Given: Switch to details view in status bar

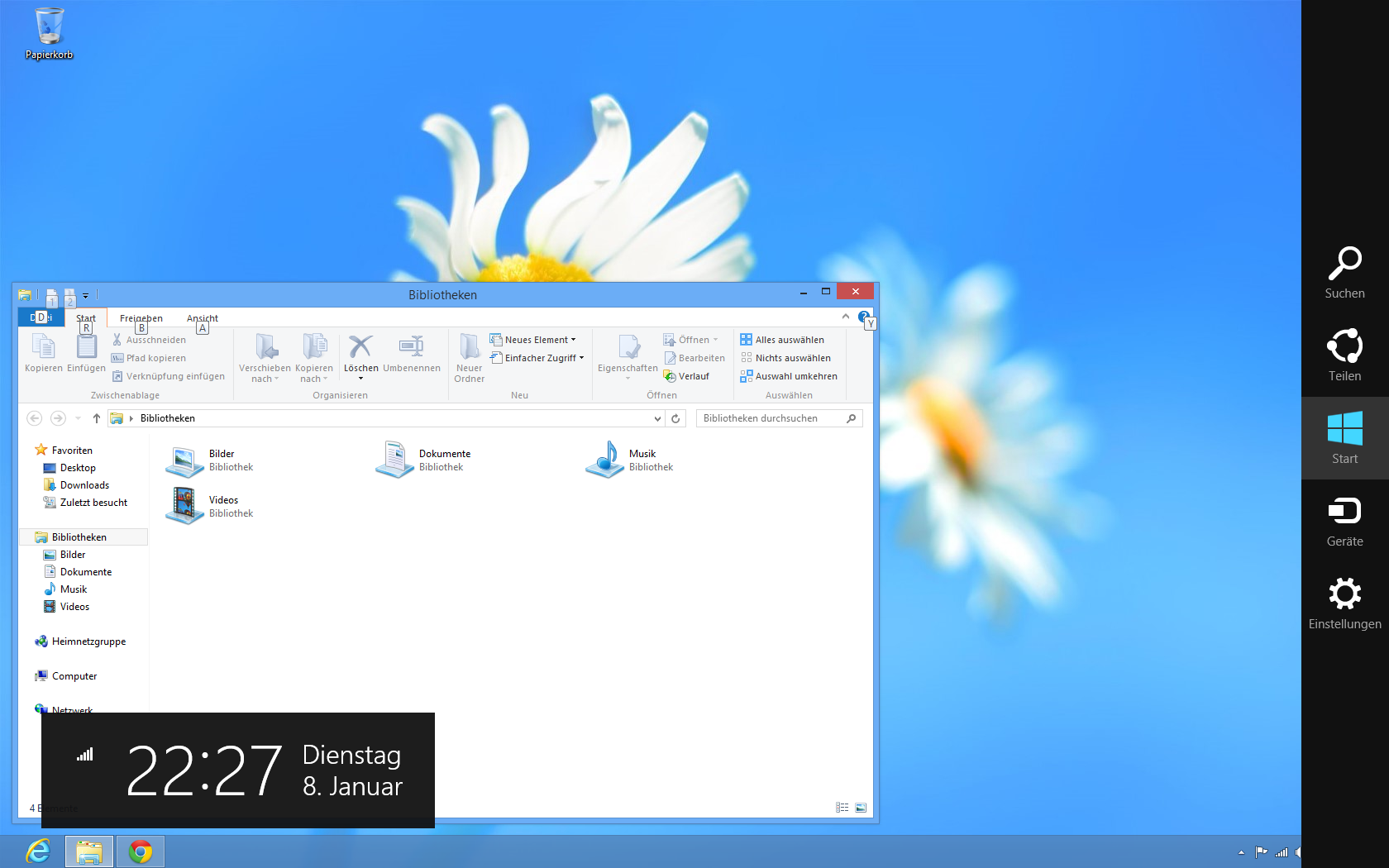Looking at the screenshot, I should tap(842, 808).
